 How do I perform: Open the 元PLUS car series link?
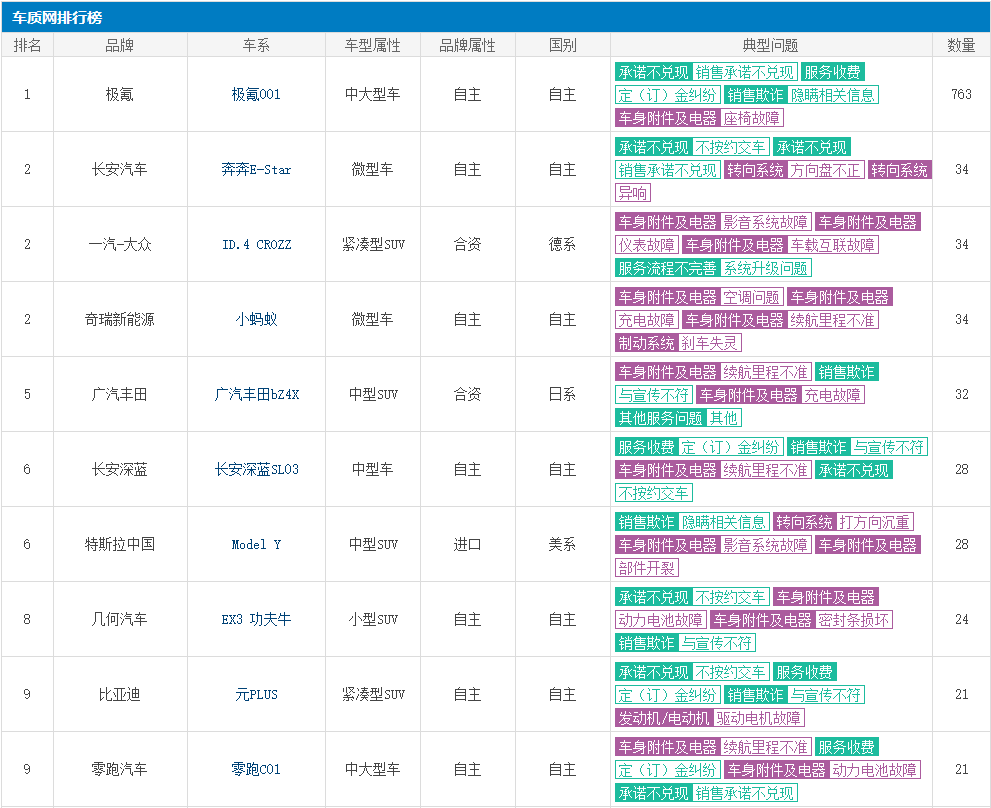[x=256, y=694]
